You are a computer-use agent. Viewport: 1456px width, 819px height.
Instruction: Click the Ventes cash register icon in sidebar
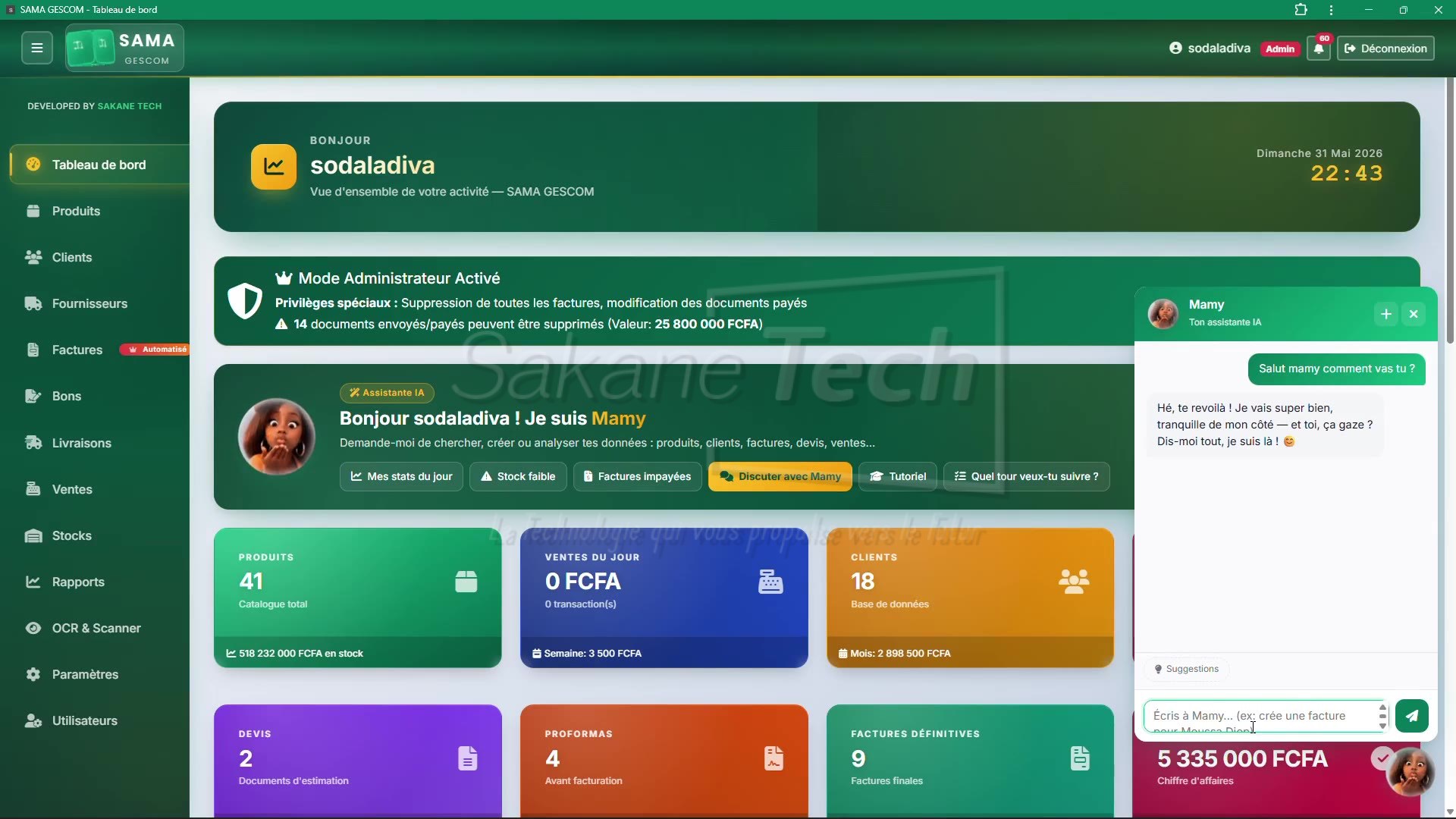pos(33,489)
